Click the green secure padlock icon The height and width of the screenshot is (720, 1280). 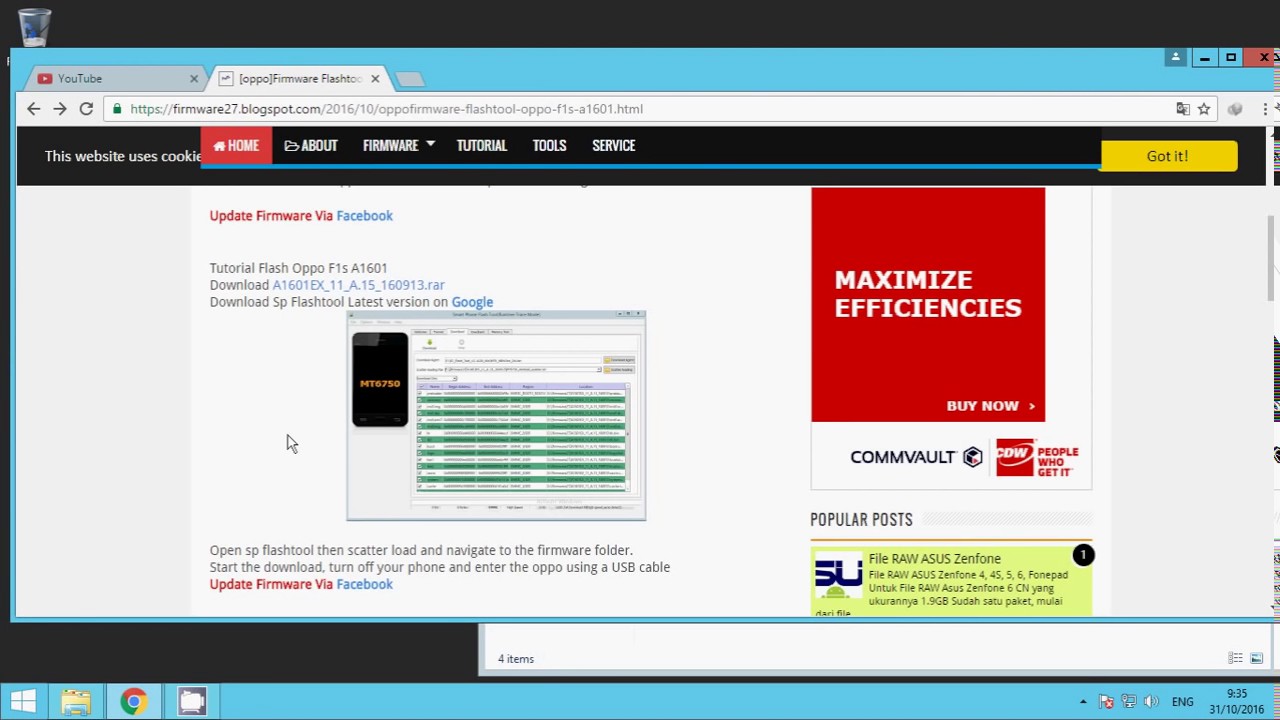[118, 109]
